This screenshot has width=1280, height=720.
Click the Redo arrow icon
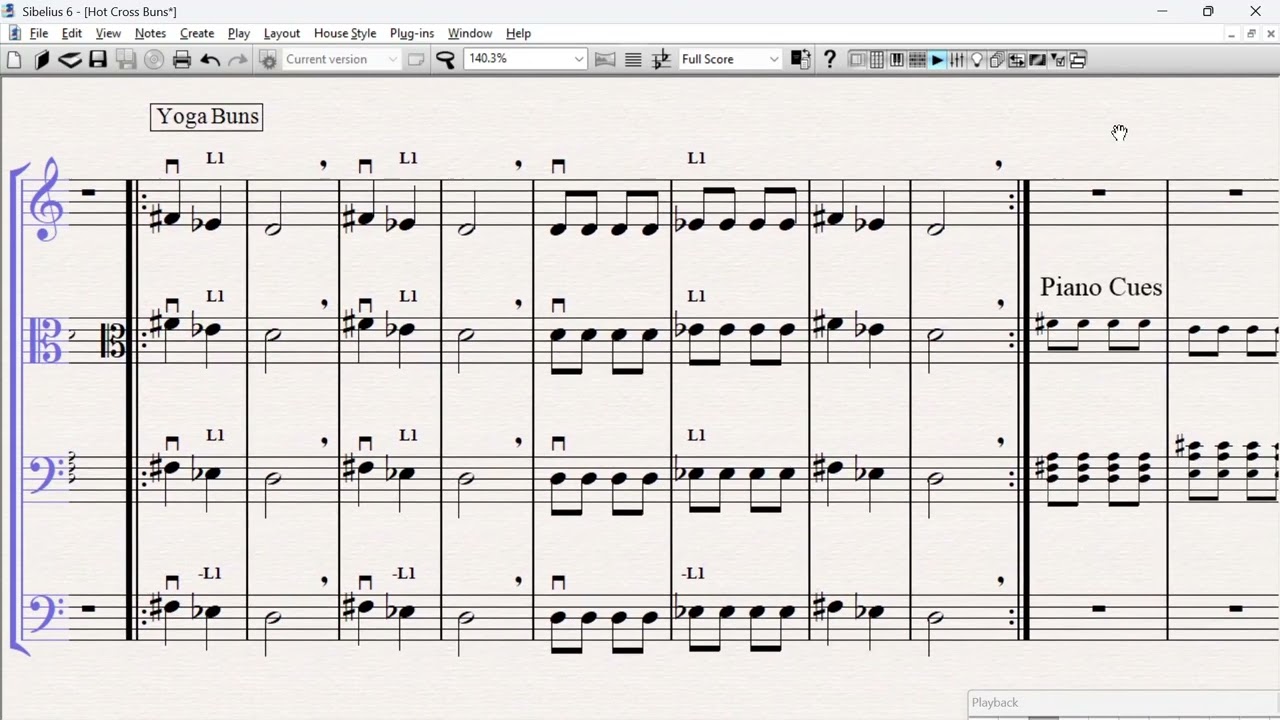click(238, 60)
